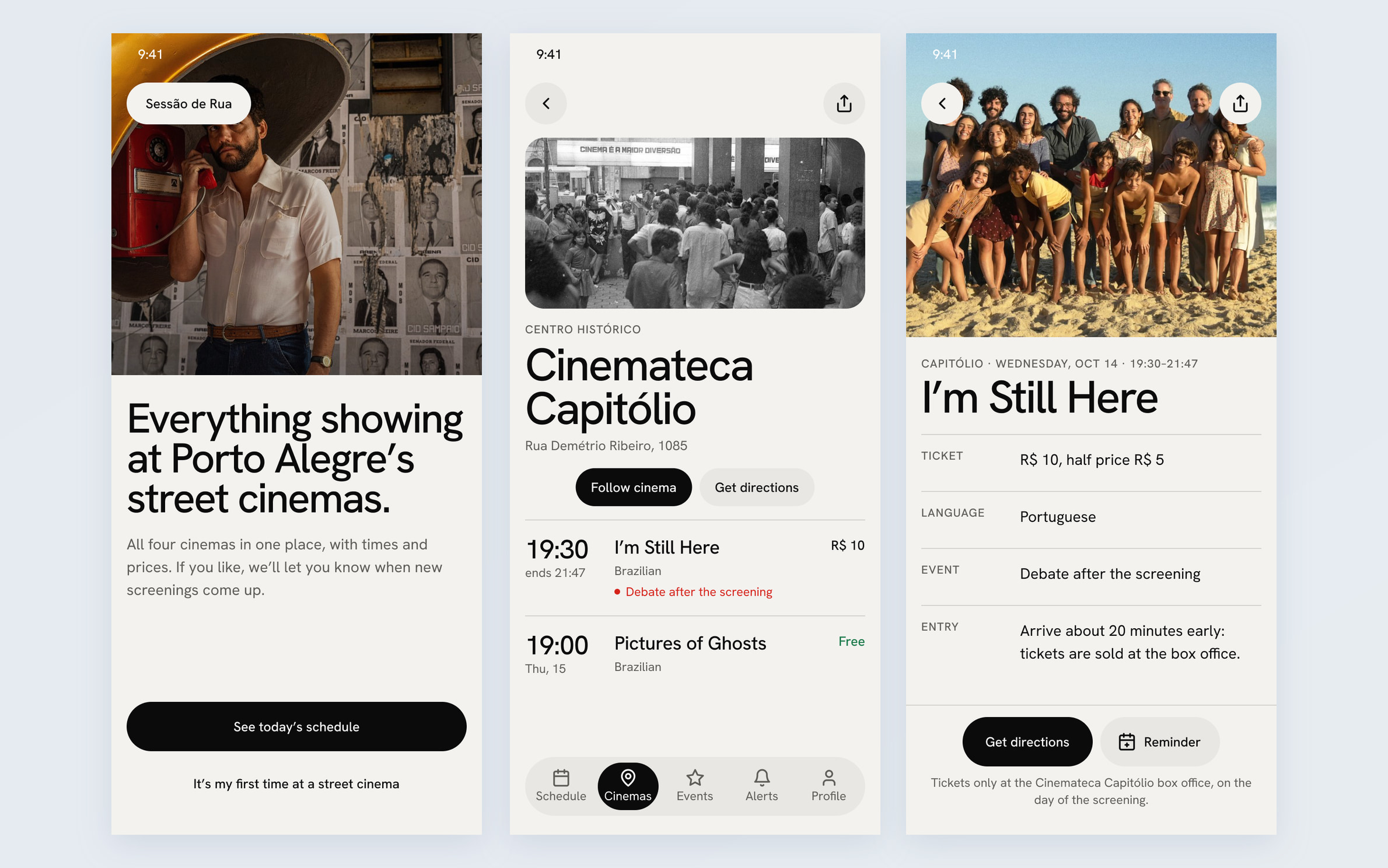Open the 19:30 I'm Still Here screening

(x=694, y=568)
